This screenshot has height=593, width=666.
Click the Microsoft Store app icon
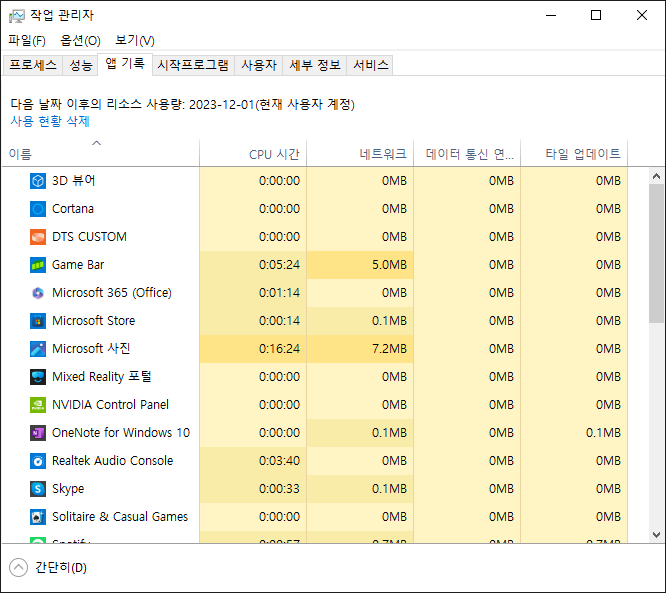tap(38, 321)
